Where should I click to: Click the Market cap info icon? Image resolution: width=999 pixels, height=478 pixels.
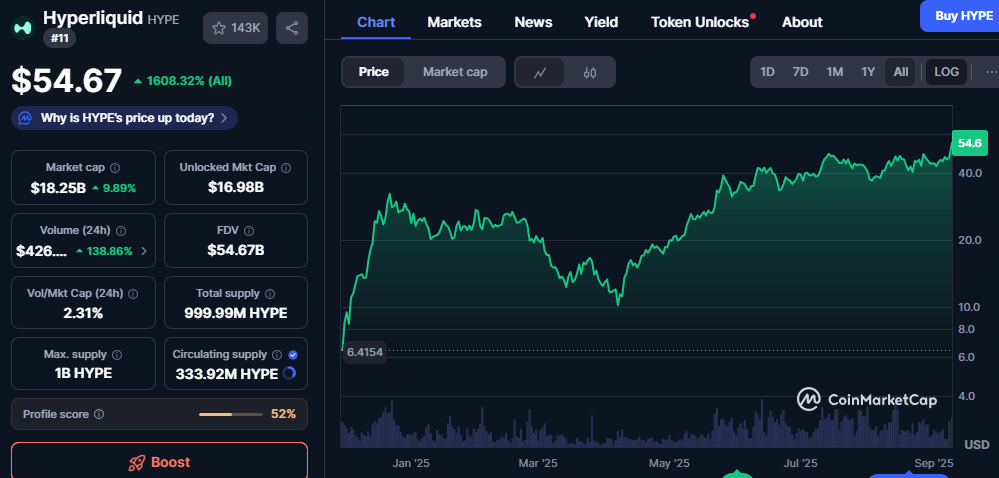(x=115, y=168)
